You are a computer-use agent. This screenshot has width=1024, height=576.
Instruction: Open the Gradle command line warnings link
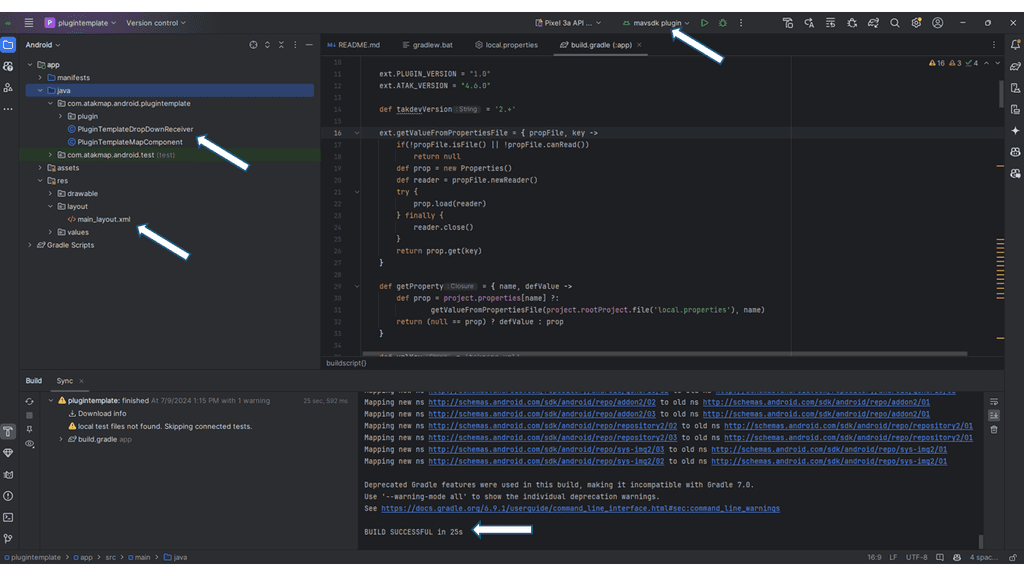pyautogui.click(x=580, y=508)
